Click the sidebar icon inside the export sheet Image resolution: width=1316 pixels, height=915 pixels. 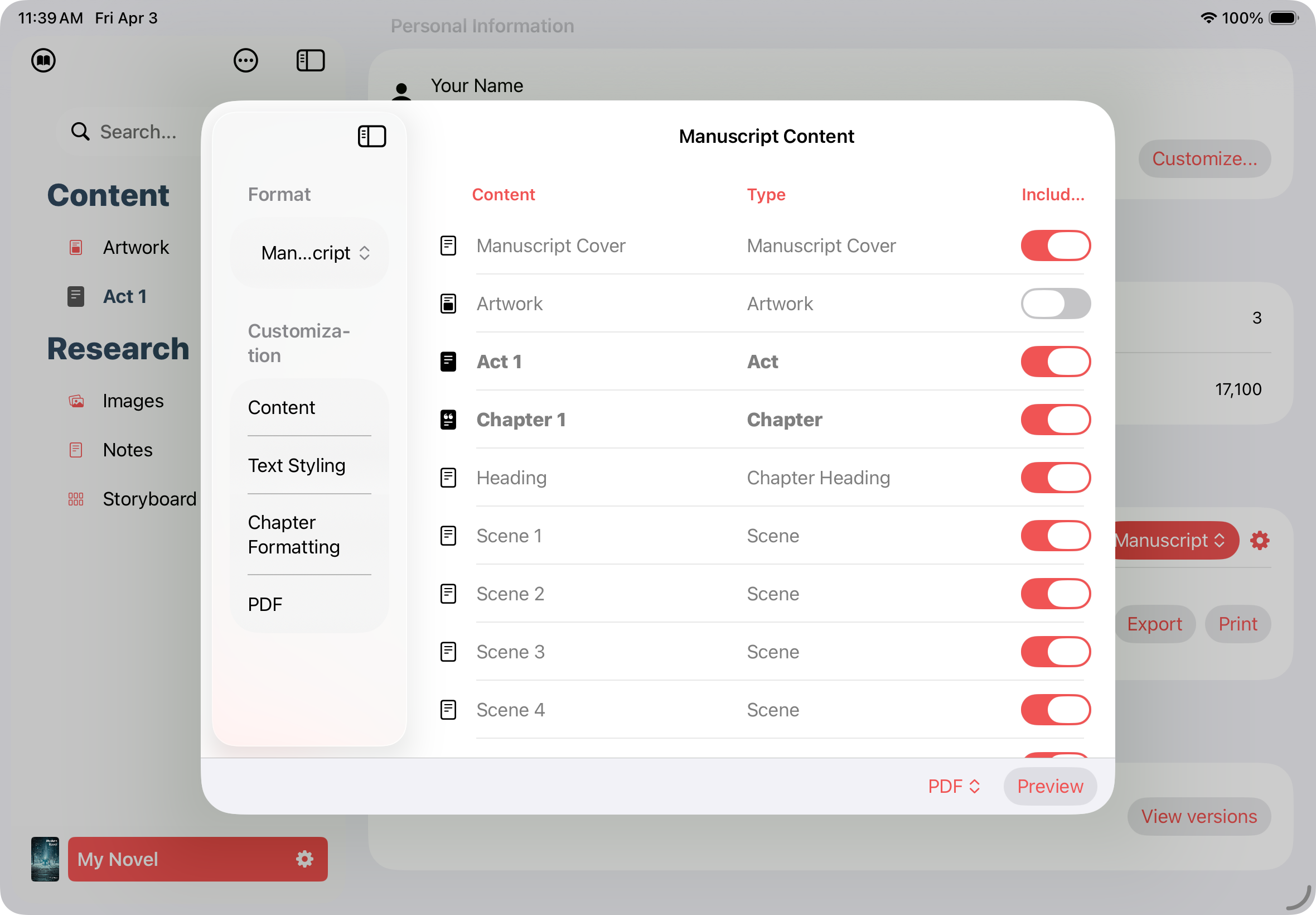point(371,136)
